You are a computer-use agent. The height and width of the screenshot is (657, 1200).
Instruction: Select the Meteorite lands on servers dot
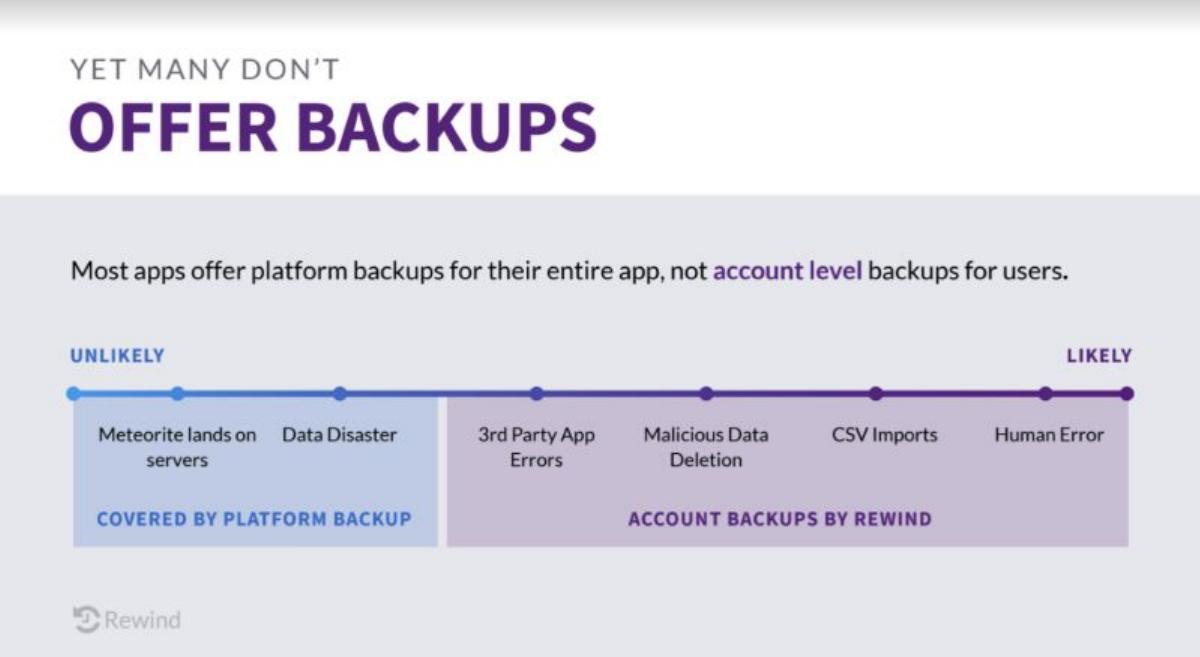point(177,394)
